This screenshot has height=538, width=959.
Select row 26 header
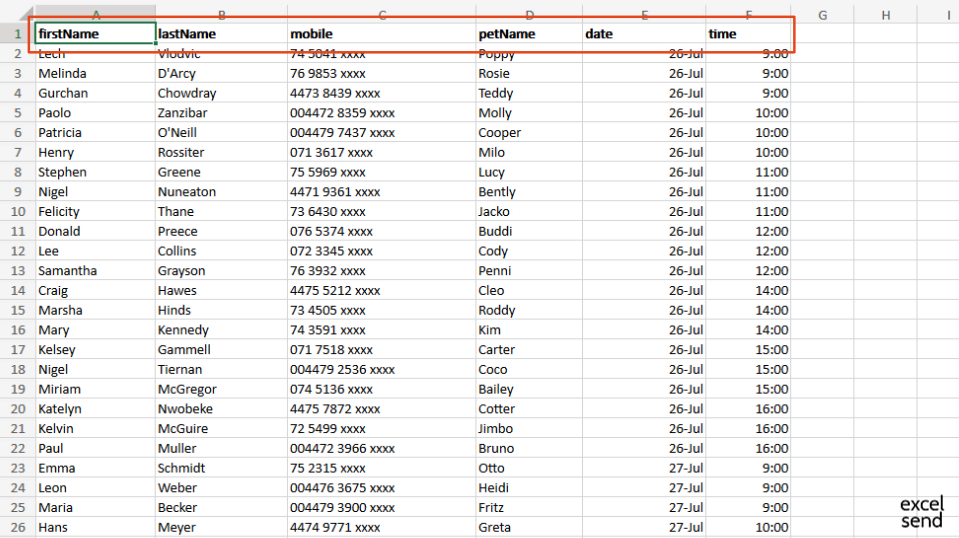18,527
